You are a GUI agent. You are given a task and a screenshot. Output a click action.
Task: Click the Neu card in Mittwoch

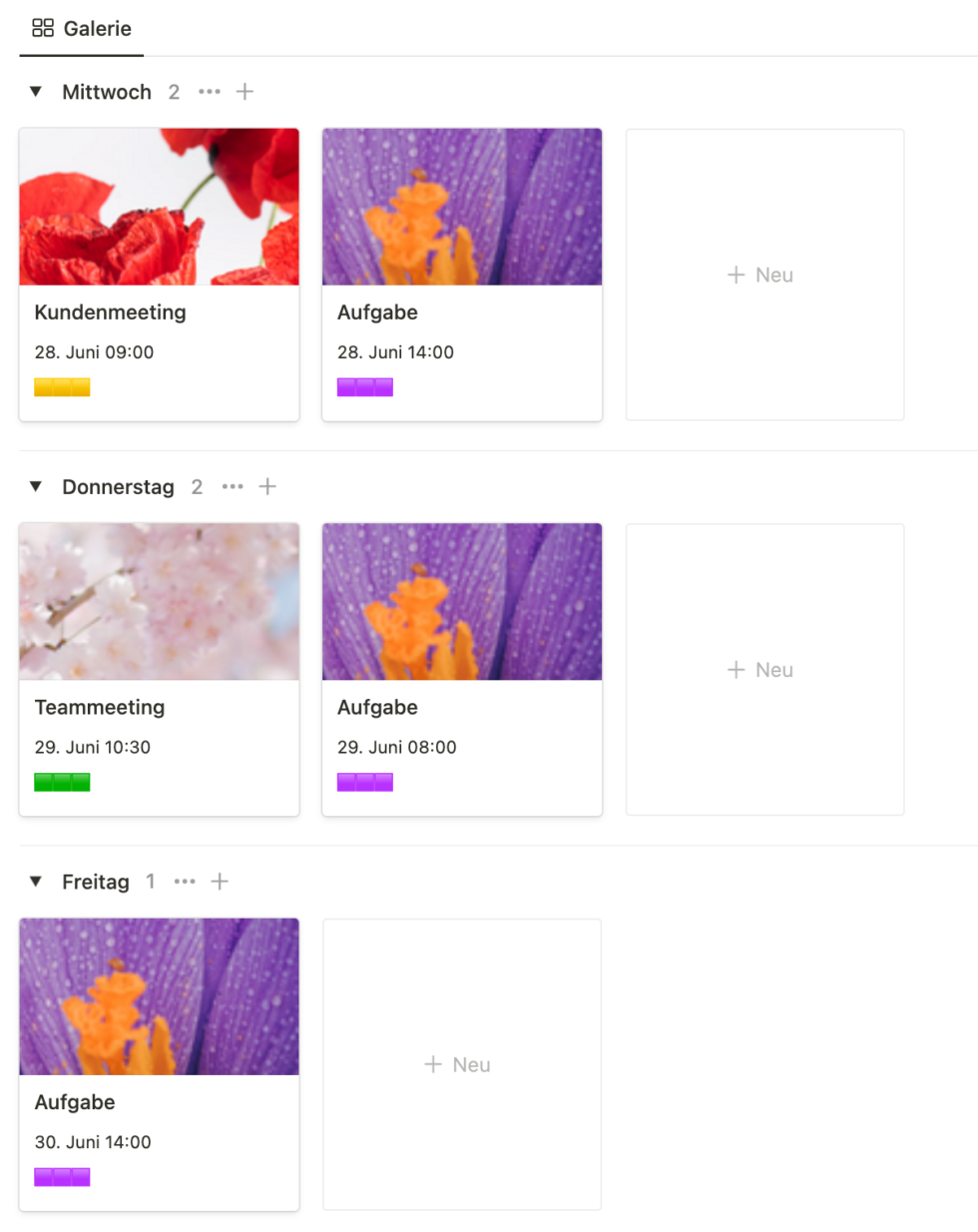pos(764,275)
